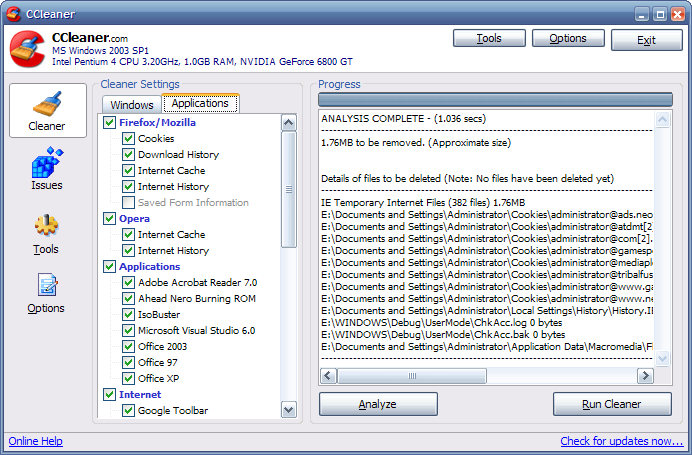Screen dimensions: 692x455
Task: Uncheck Microsoft Visual Studio 6.0 checkbox
Action: point(128,331)
